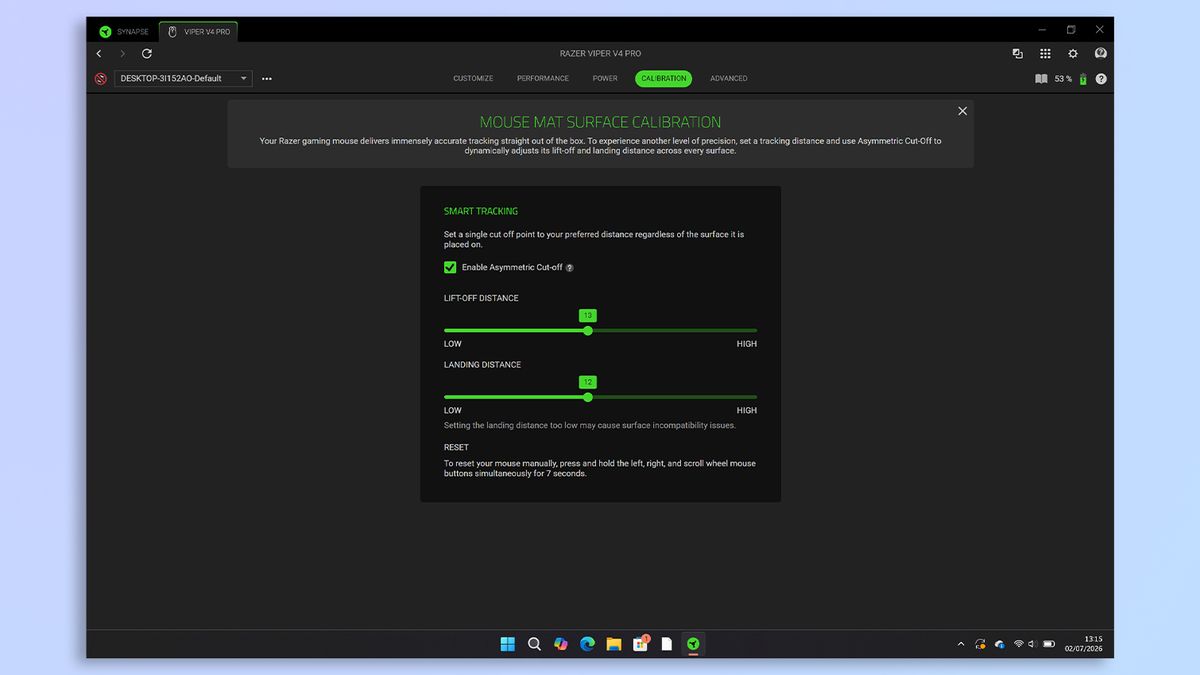Select the CALIBRATION tab

pyautogui.click(x=664, y=78)
